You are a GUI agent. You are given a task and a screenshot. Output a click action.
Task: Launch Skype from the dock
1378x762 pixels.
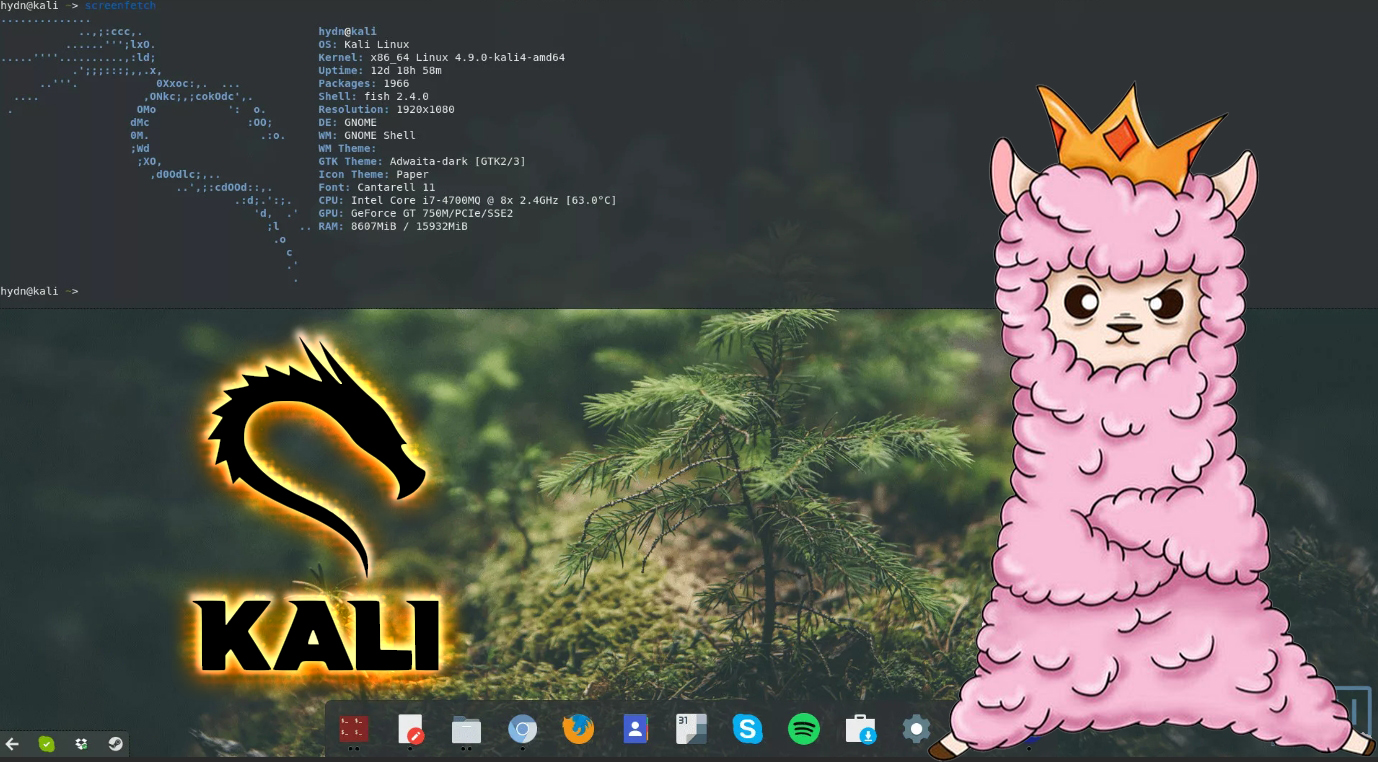(747, 729)
